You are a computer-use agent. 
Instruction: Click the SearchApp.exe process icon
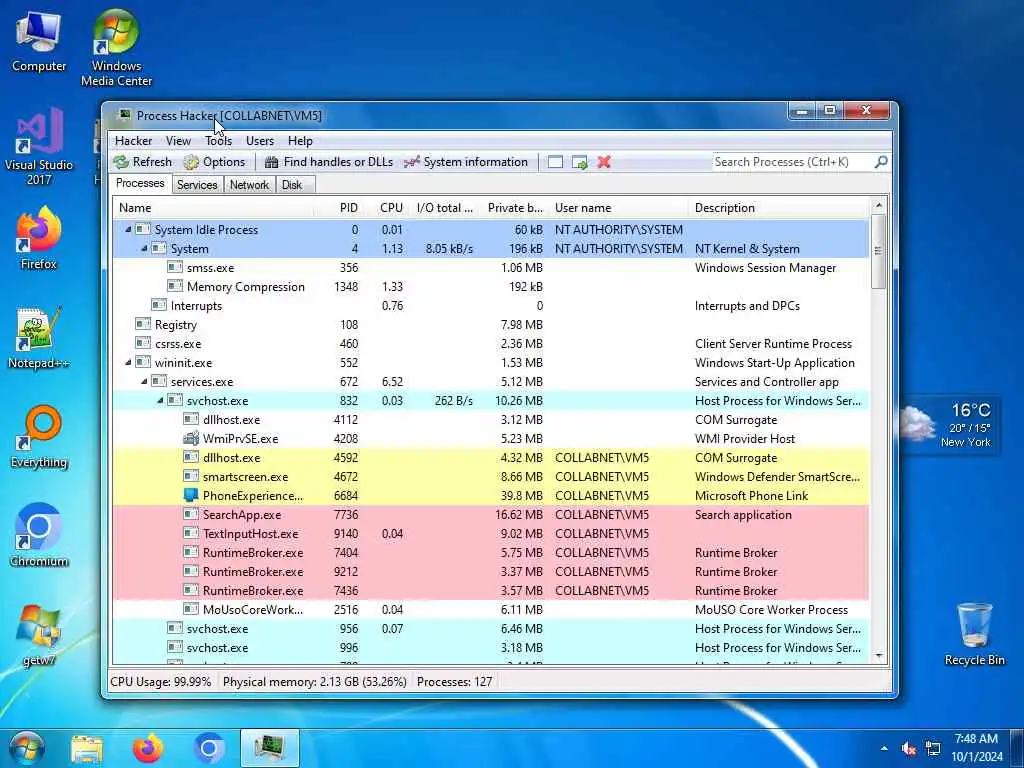(191, 514)
